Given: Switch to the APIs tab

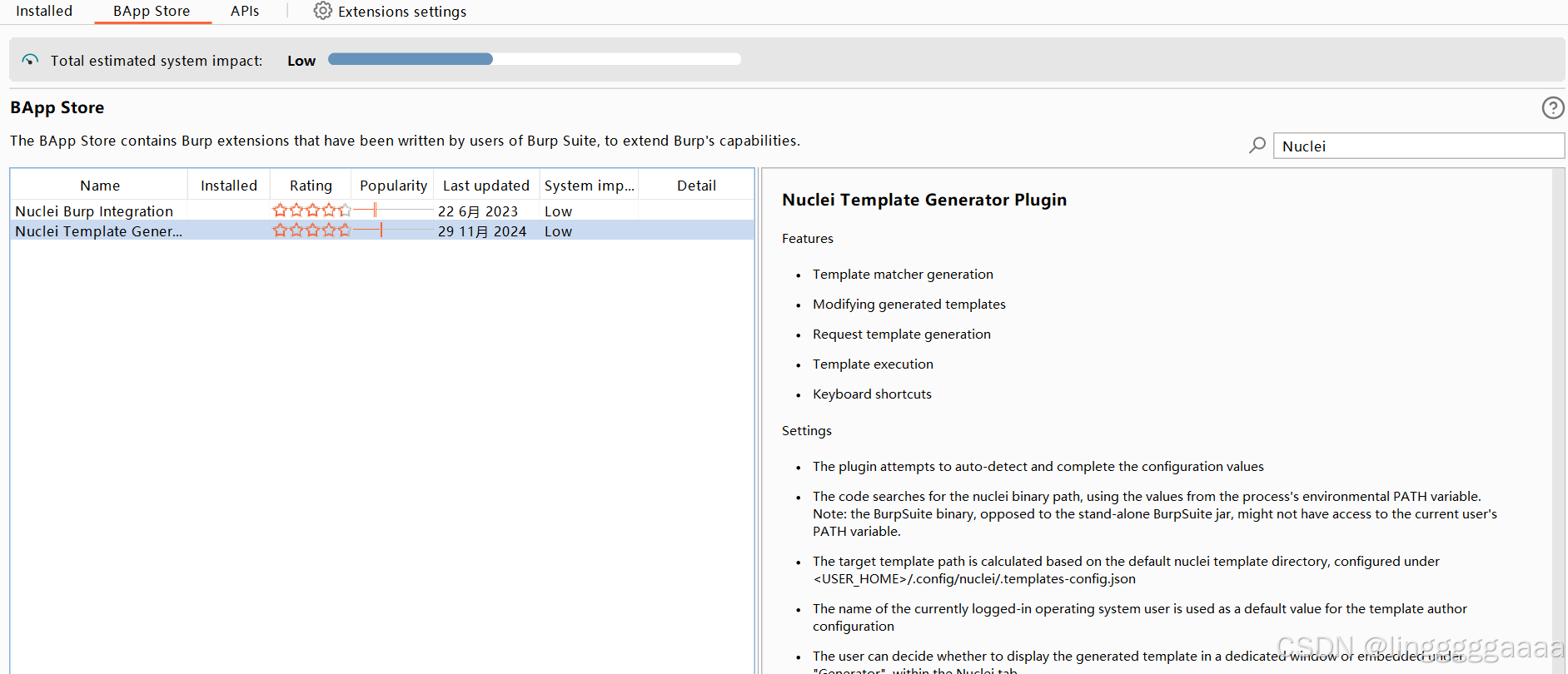Looking at the screenshot, I should tap(245, 11).
